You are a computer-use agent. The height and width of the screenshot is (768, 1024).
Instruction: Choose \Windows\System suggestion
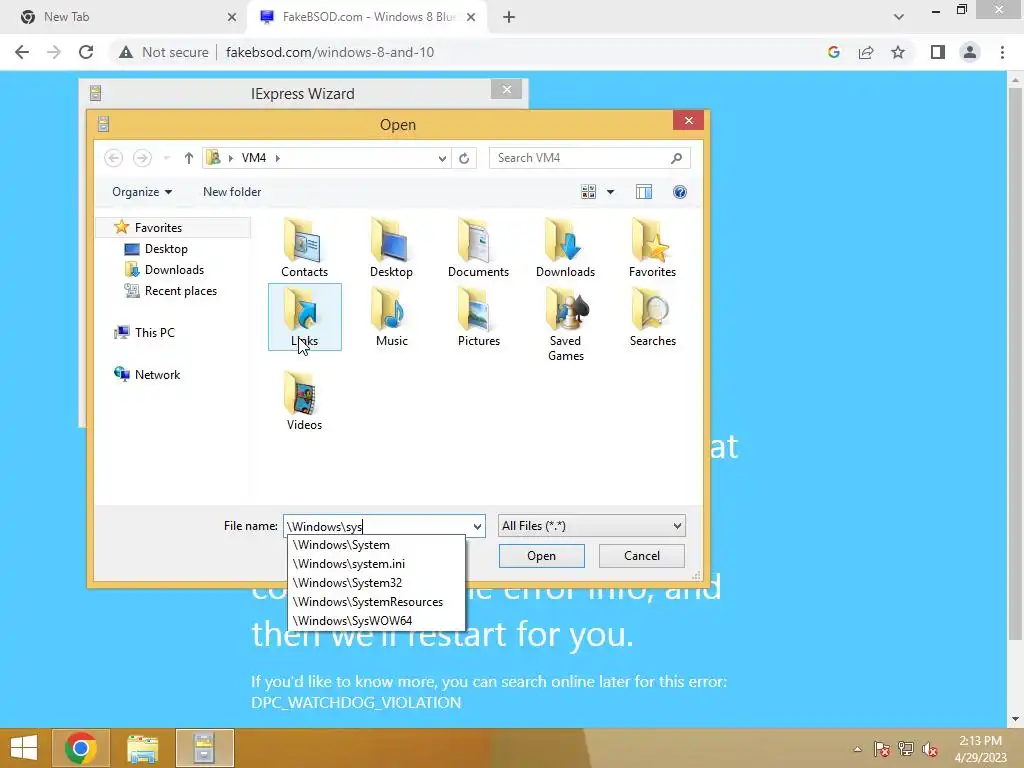(x=376, y=545)
